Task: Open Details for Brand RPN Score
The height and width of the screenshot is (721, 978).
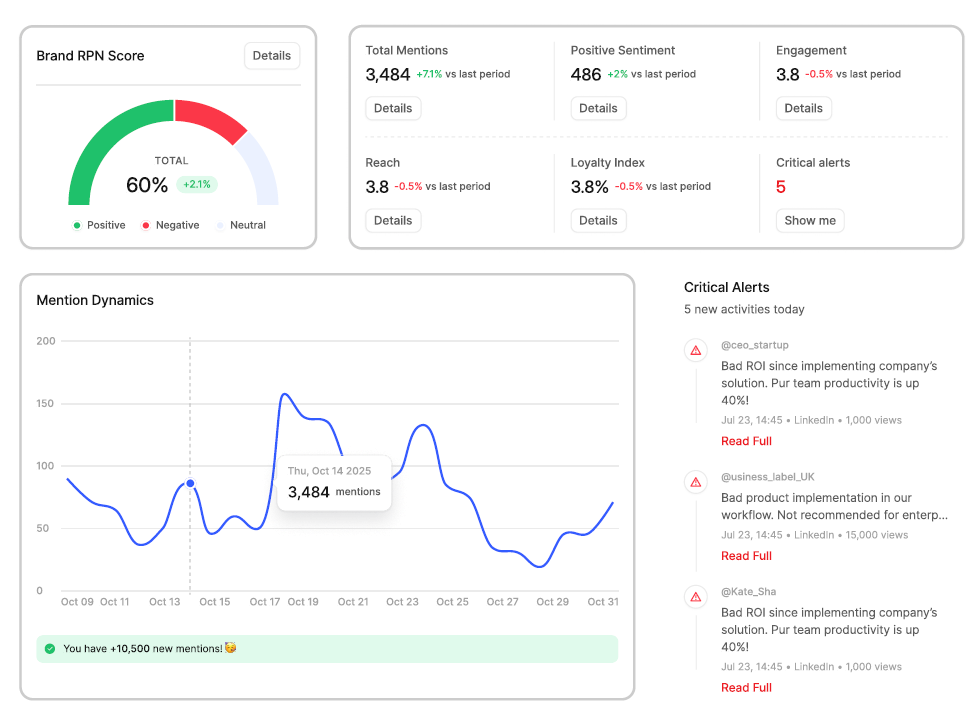Action: [272, 56]
